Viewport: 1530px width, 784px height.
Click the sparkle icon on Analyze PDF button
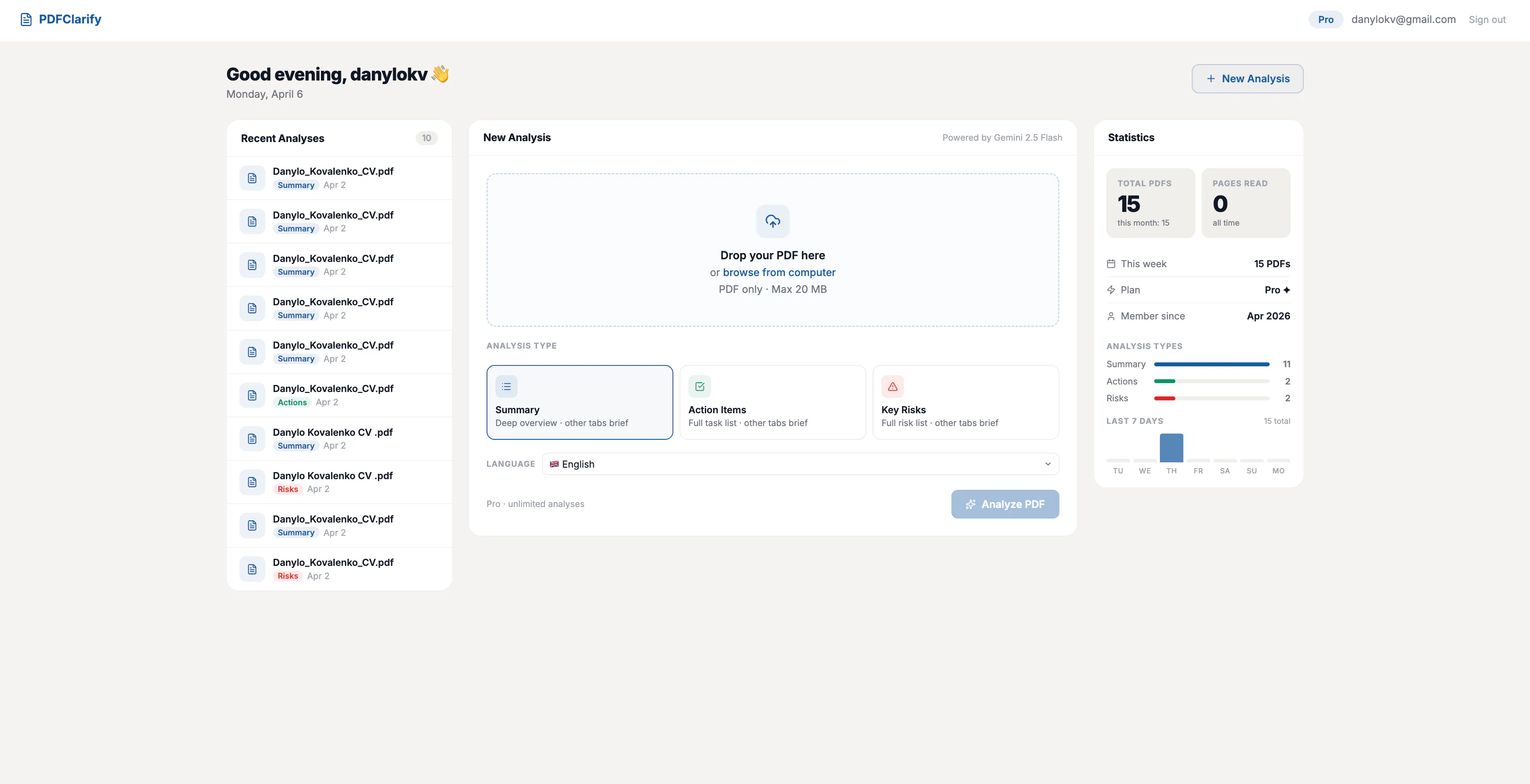970,504
